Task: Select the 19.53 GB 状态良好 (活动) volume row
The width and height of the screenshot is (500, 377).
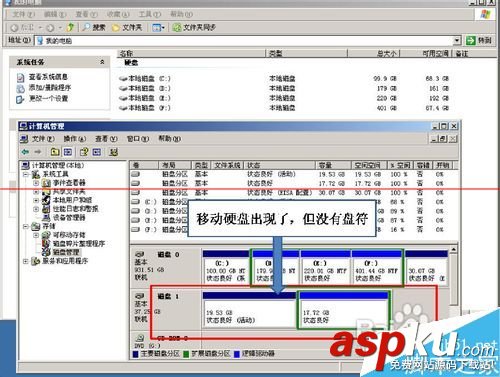Action: 292,174
